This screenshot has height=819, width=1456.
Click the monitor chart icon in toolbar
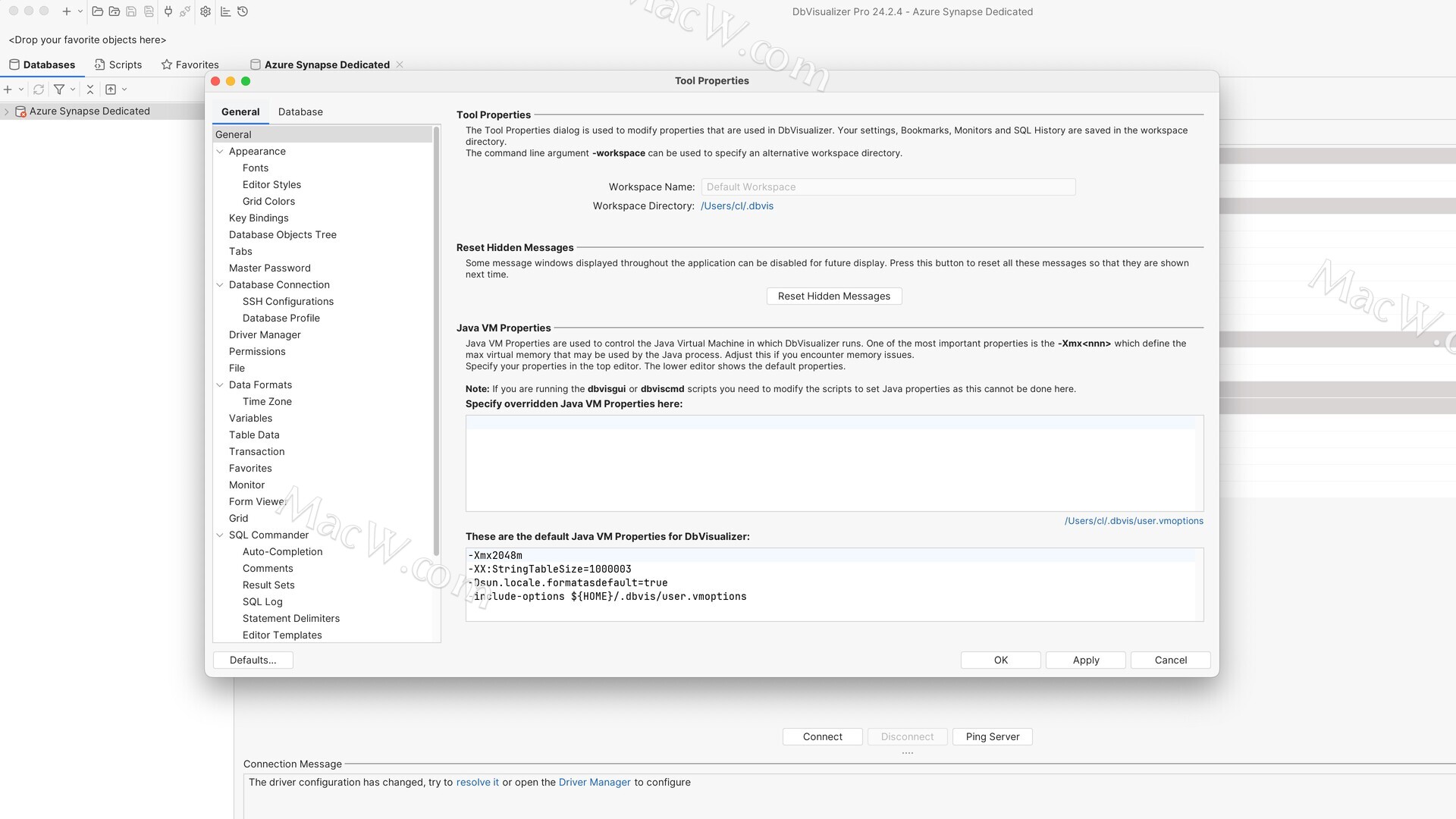[x=225, y=11]
